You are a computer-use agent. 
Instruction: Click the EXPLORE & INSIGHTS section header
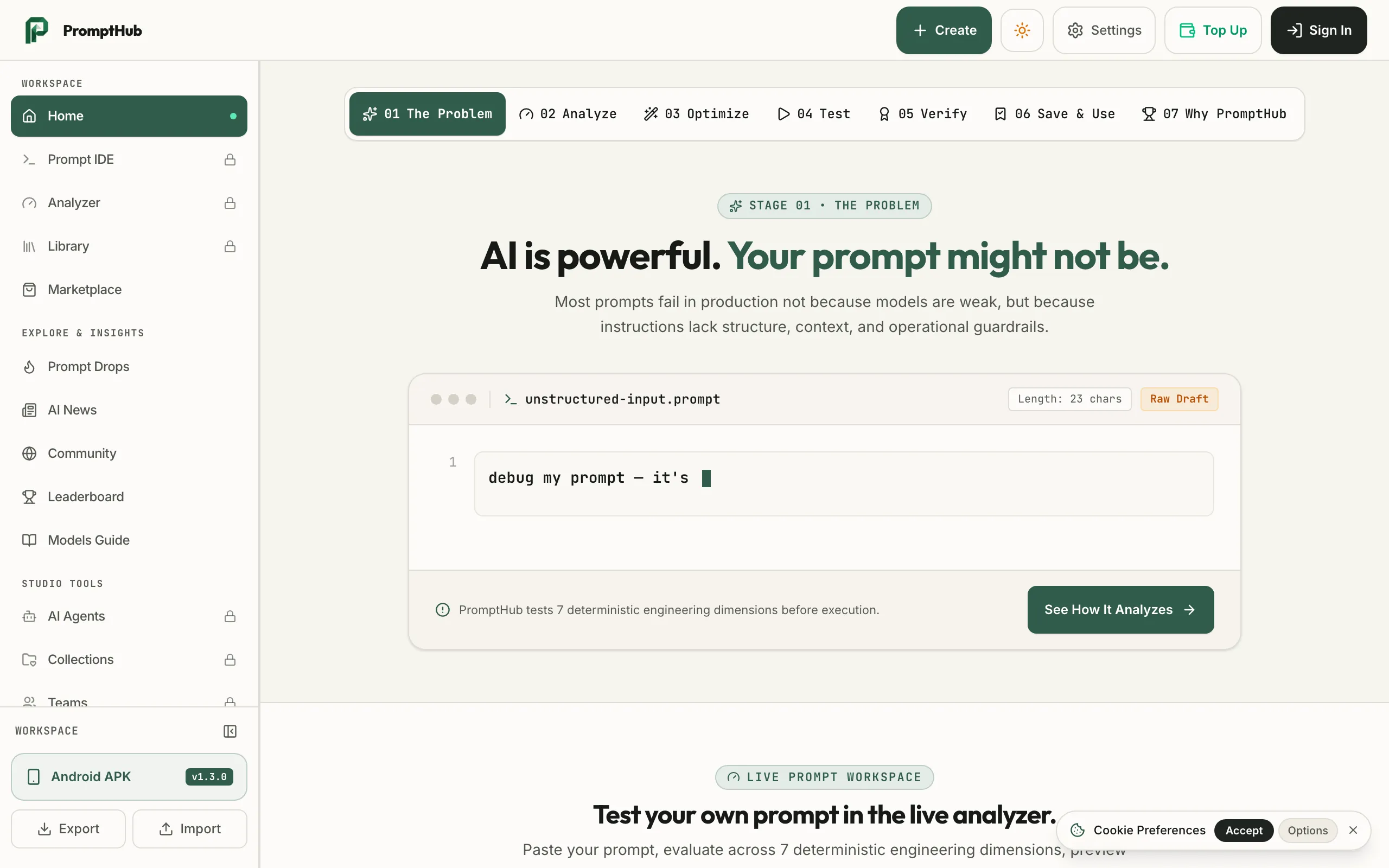click(82, 333)
